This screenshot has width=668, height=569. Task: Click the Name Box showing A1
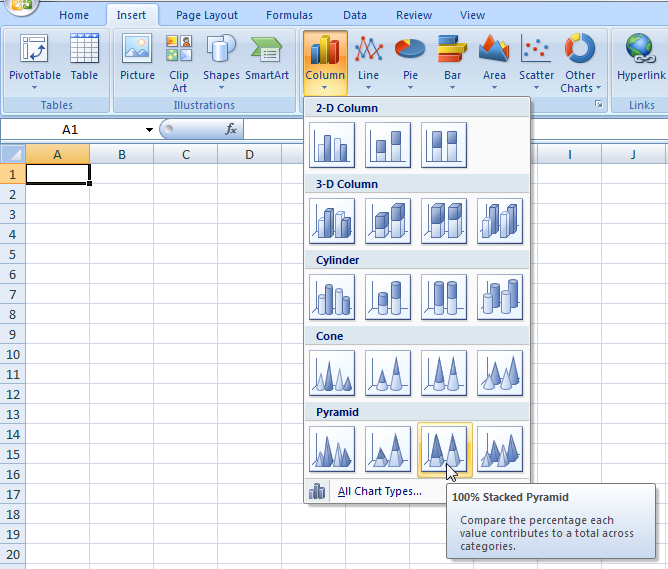tap(70, 129)
